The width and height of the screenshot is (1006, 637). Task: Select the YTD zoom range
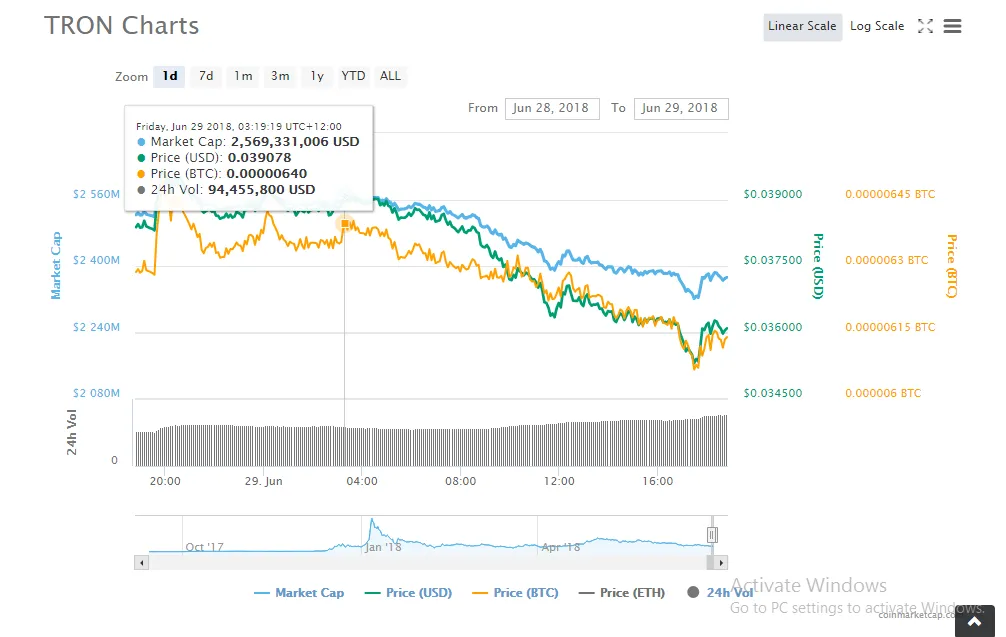point(353,76)
